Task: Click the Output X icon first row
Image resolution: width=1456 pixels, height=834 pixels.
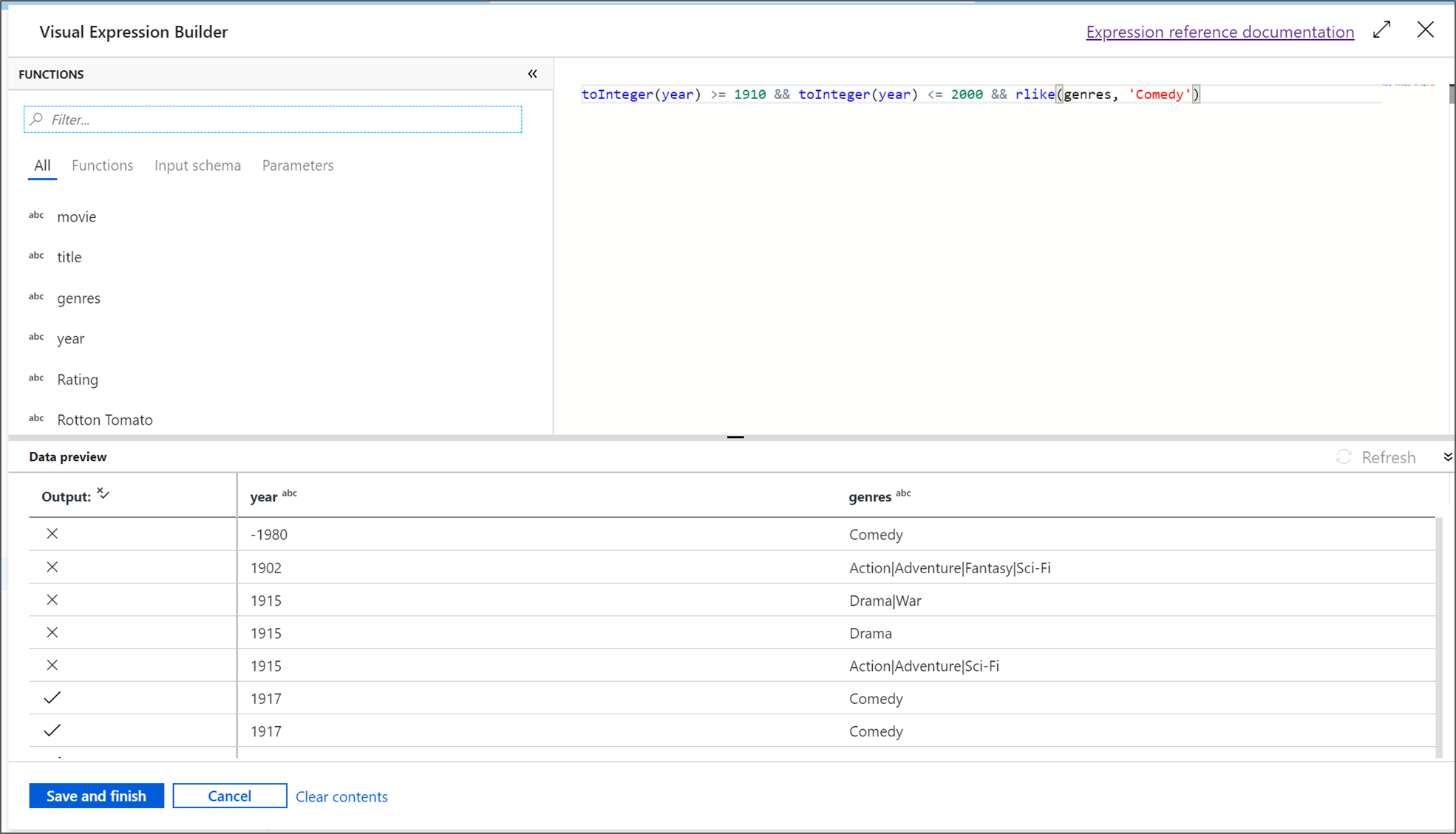Action: 52,533
